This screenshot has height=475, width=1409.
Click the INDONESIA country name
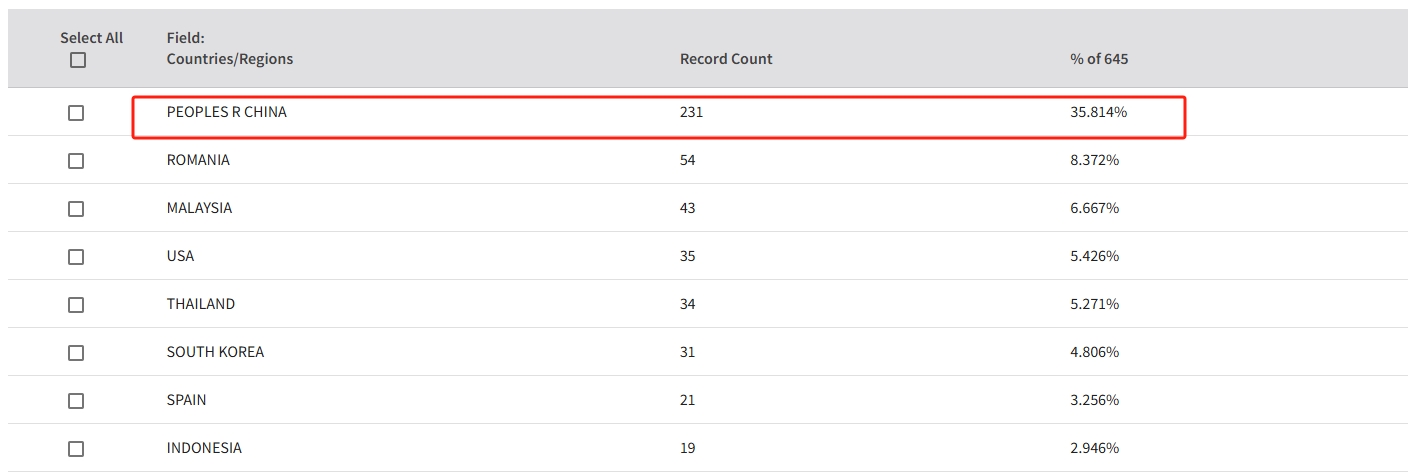[x=204, y=448]
